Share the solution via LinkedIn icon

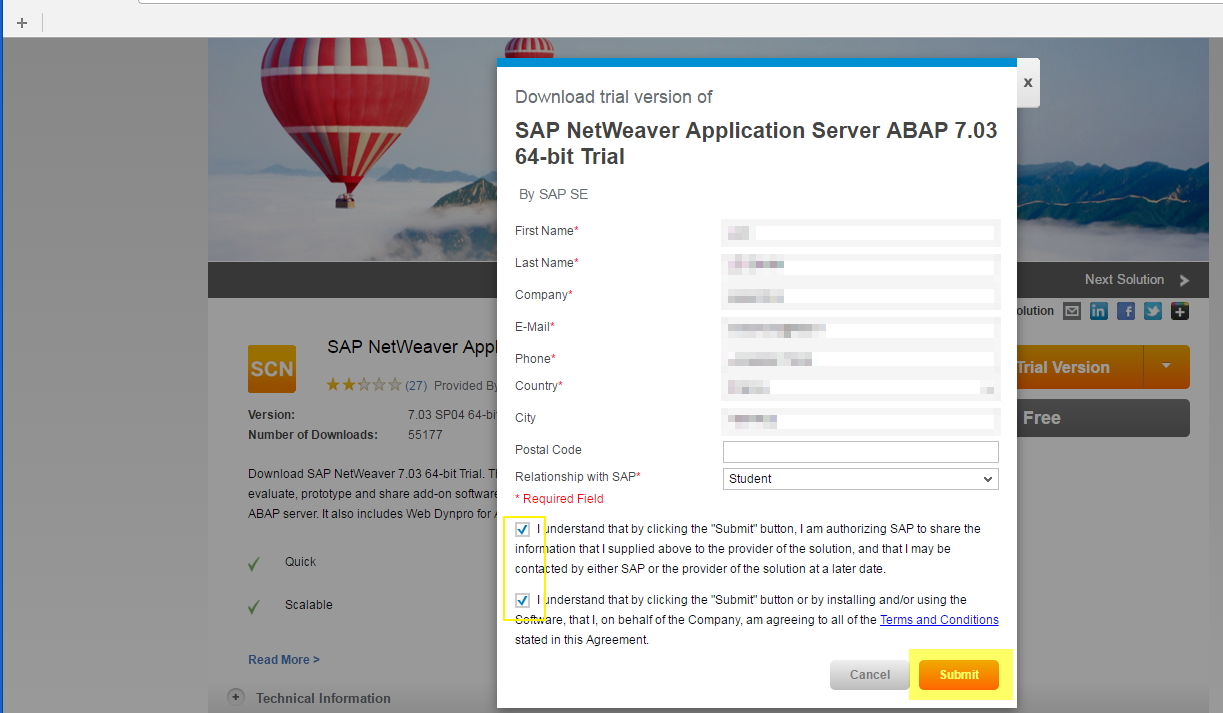click(1098, 311)
